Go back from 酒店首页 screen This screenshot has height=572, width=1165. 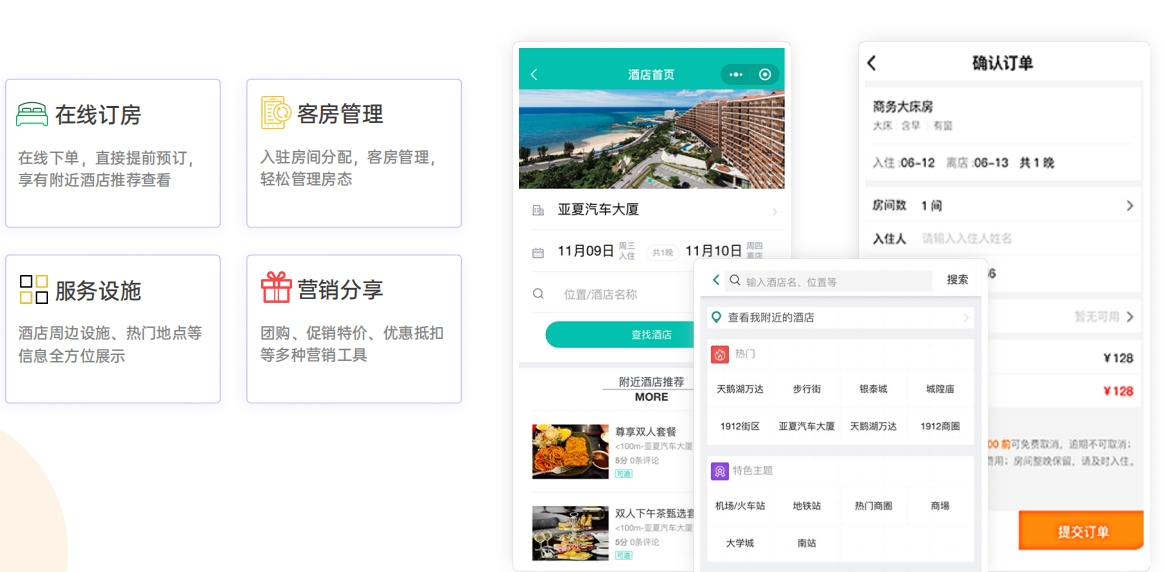[534, 74]
